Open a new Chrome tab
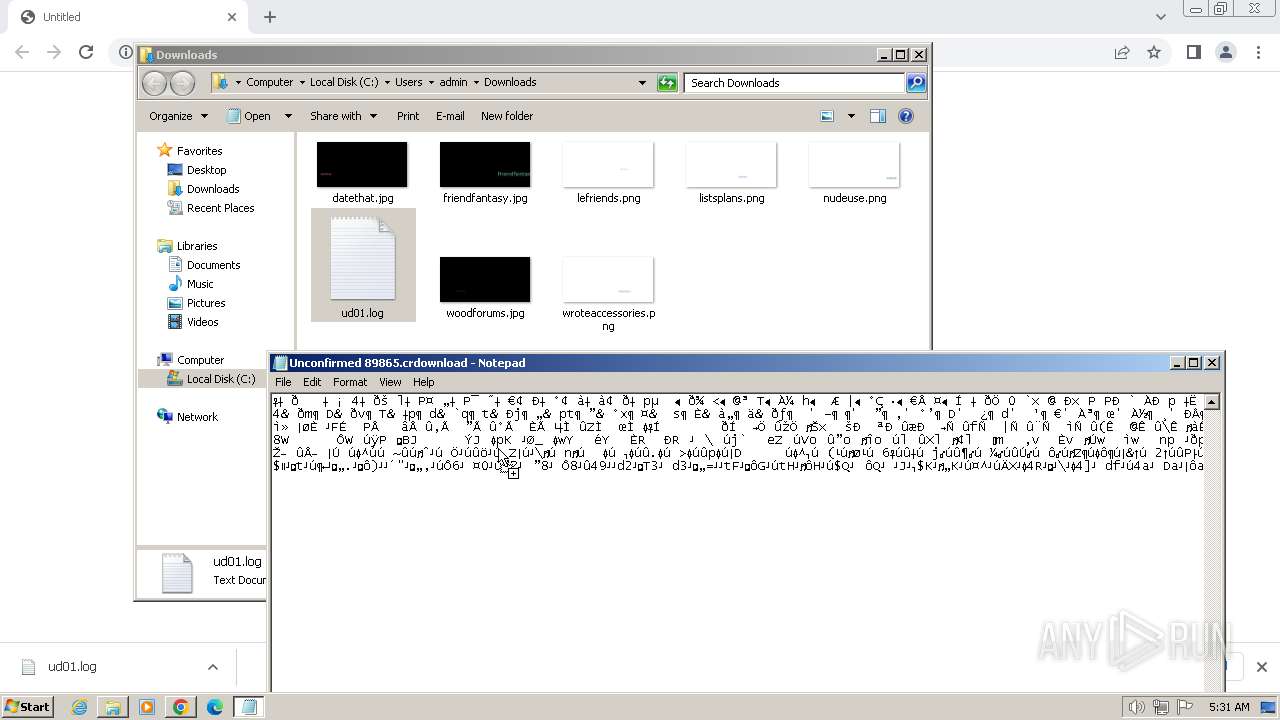The width and height of the screenshot is (1280, 720). (x=270, y=17)
